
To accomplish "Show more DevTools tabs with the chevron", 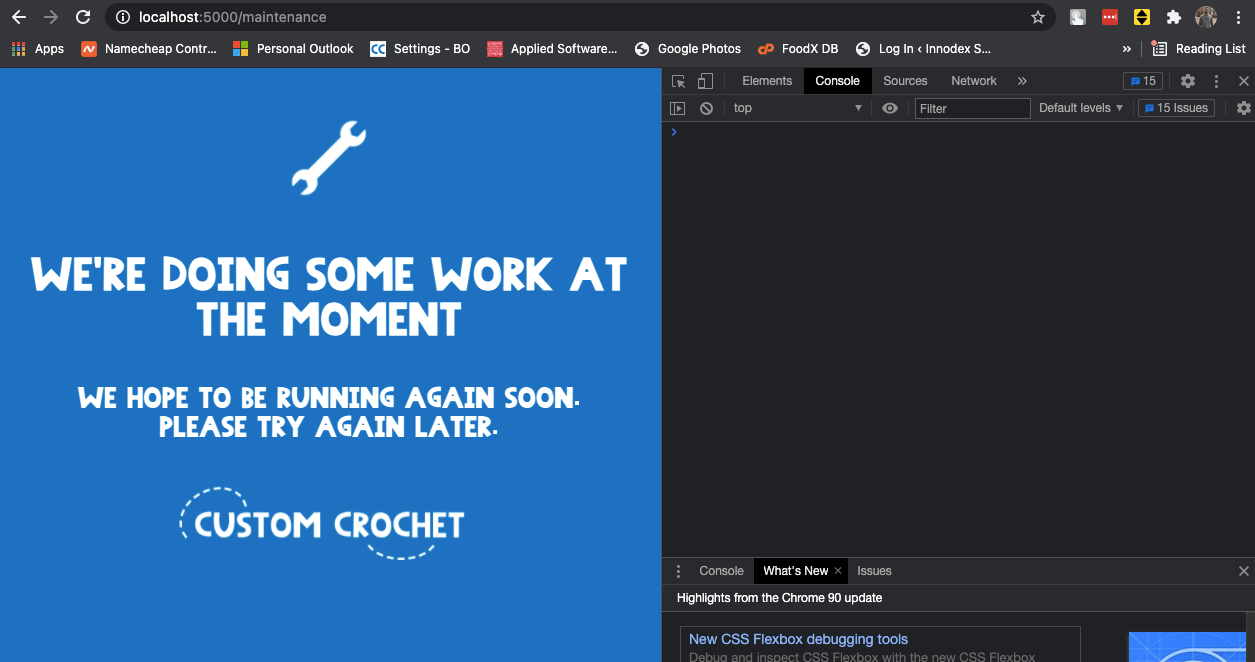I will [x=1022, y=81].
